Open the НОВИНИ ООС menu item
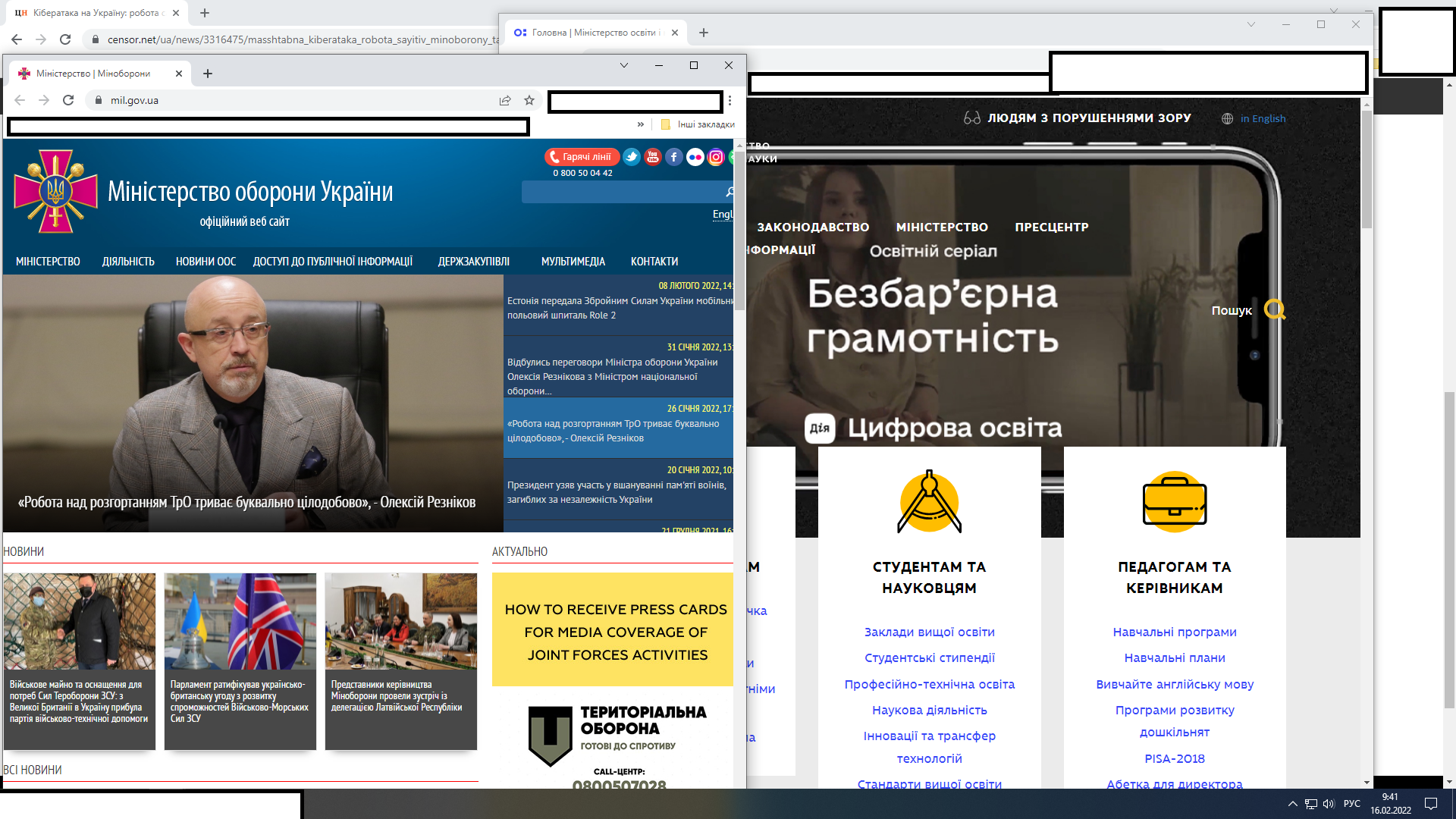The image size is (1456, 819). click(206, 262)
